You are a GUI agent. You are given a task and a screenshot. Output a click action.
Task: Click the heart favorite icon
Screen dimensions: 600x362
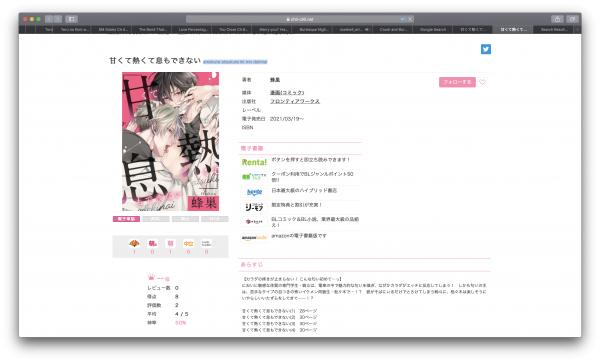click(x=483, y=82)
